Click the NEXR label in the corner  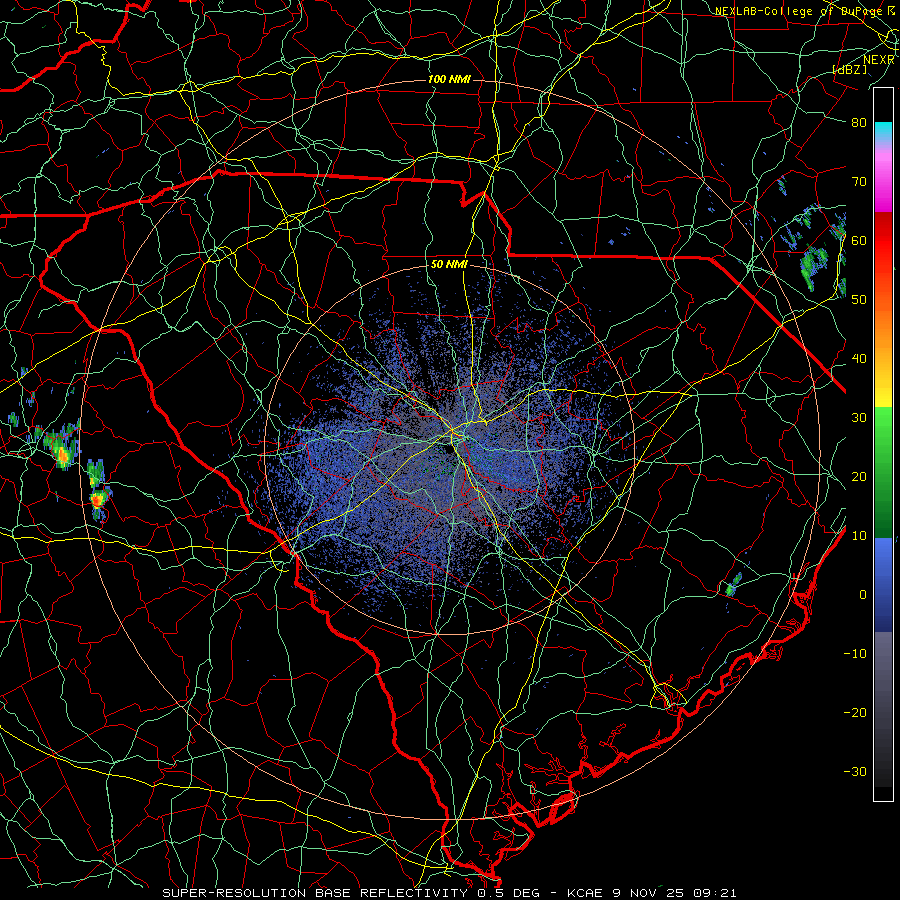tap(879, 59)
